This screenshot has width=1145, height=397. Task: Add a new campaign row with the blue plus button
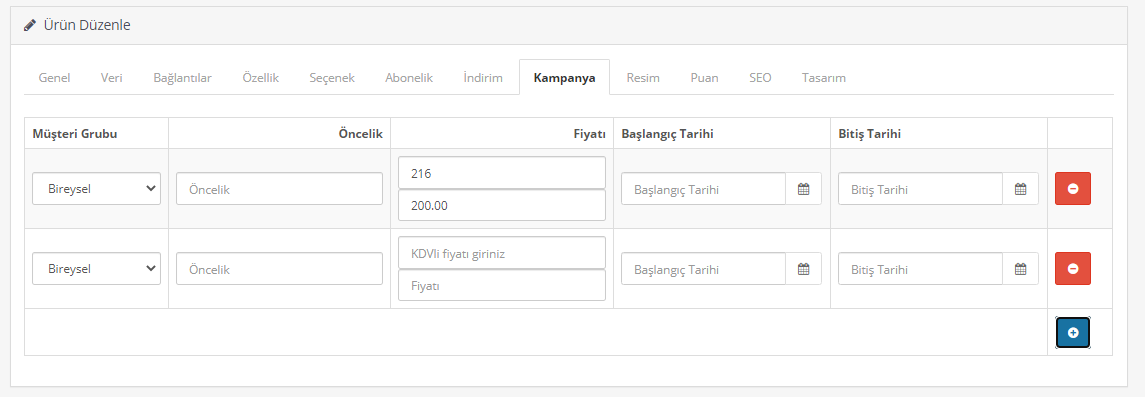pyautogui.click(x=1073, y=333)
